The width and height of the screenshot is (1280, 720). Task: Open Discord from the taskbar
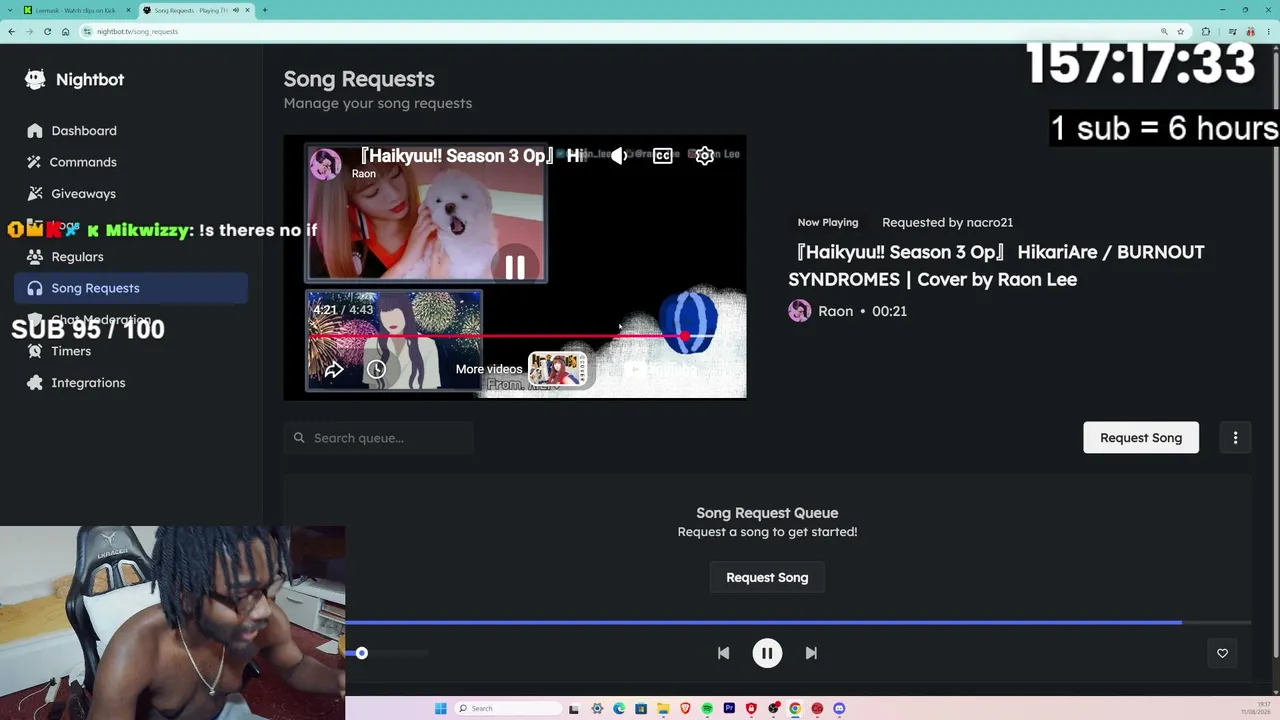click(839, 709)
